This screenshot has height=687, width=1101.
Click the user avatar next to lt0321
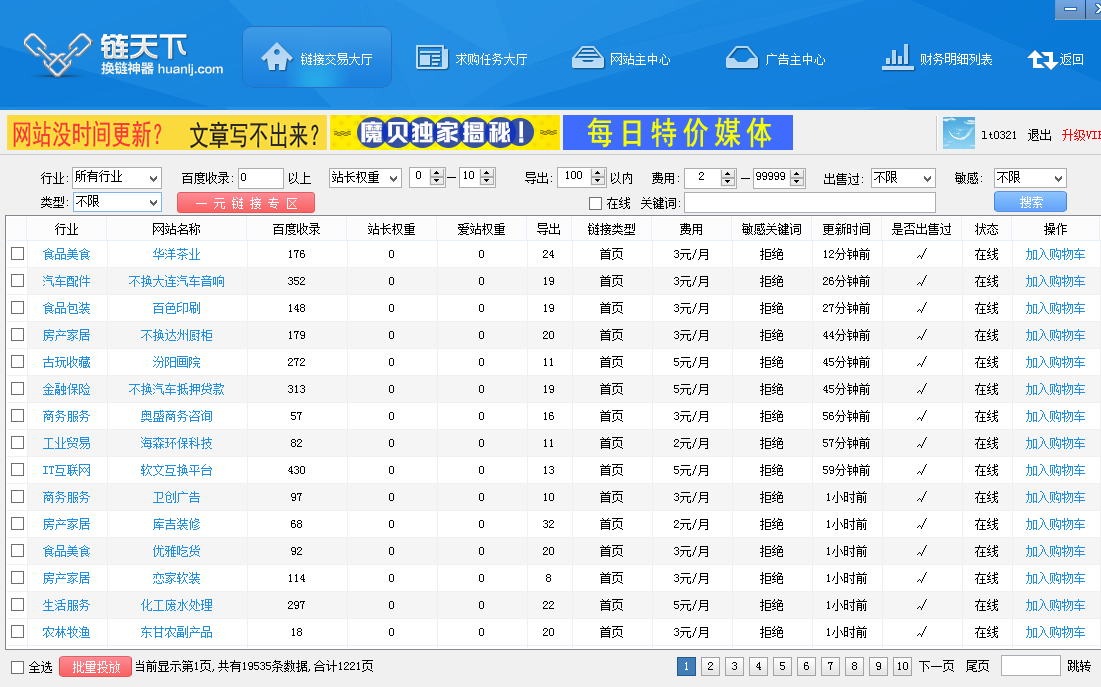(x=958, y=134)
